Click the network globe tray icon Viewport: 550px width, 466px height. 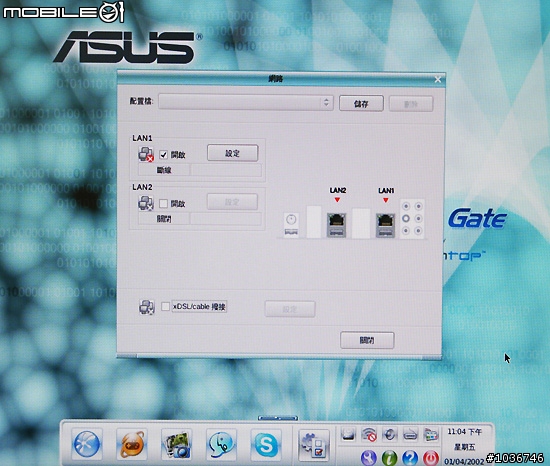click(389, 435)
